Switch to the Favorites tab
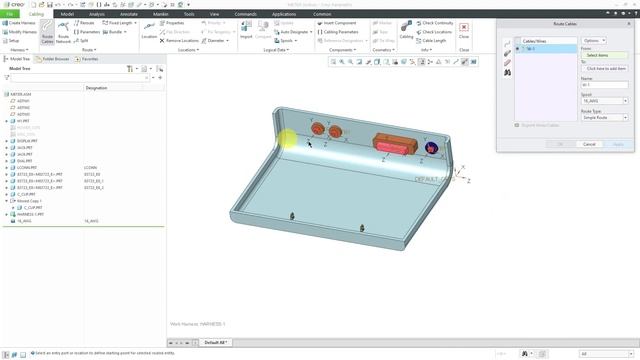 87,59
